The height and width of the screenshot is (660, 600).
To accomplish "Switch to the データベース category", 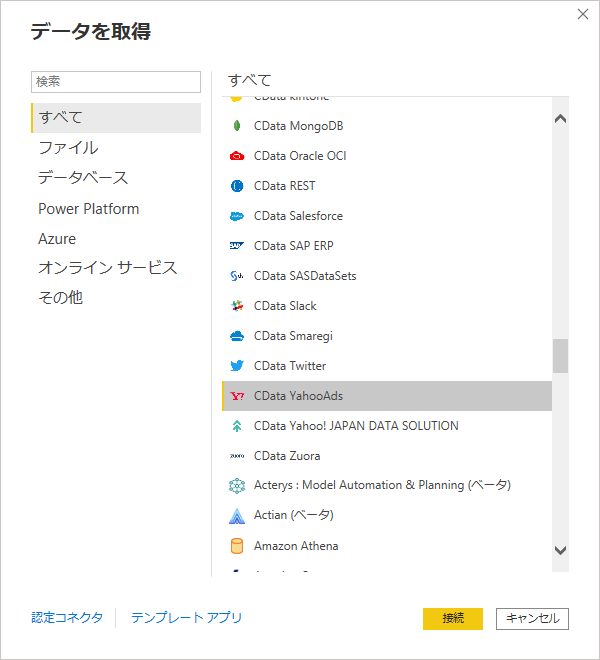I will click(x=116, y=178).
